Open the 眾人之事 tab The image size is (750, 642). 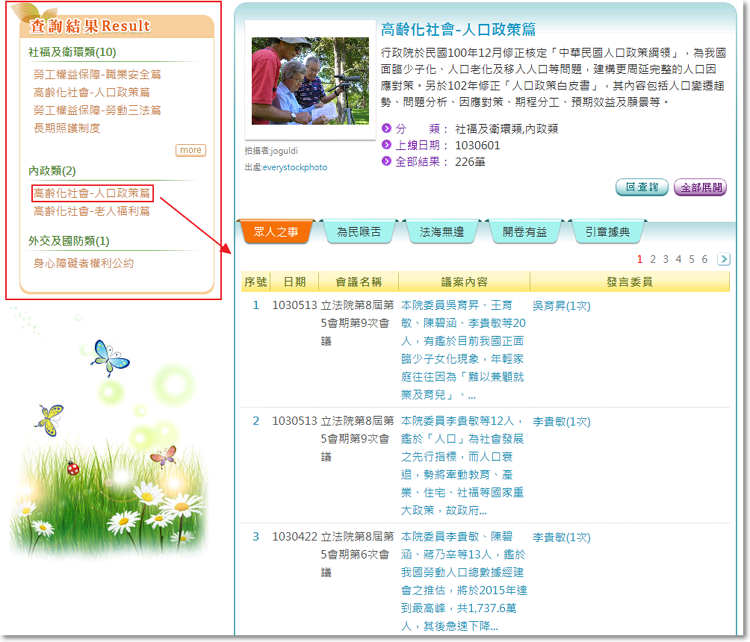[277, 232]
